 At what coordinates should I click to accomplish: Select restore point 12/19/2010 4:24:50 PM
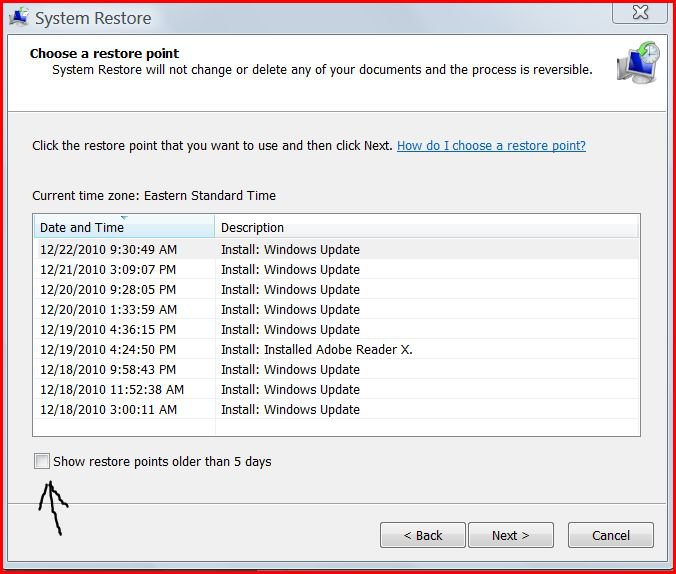click(336, 349)
